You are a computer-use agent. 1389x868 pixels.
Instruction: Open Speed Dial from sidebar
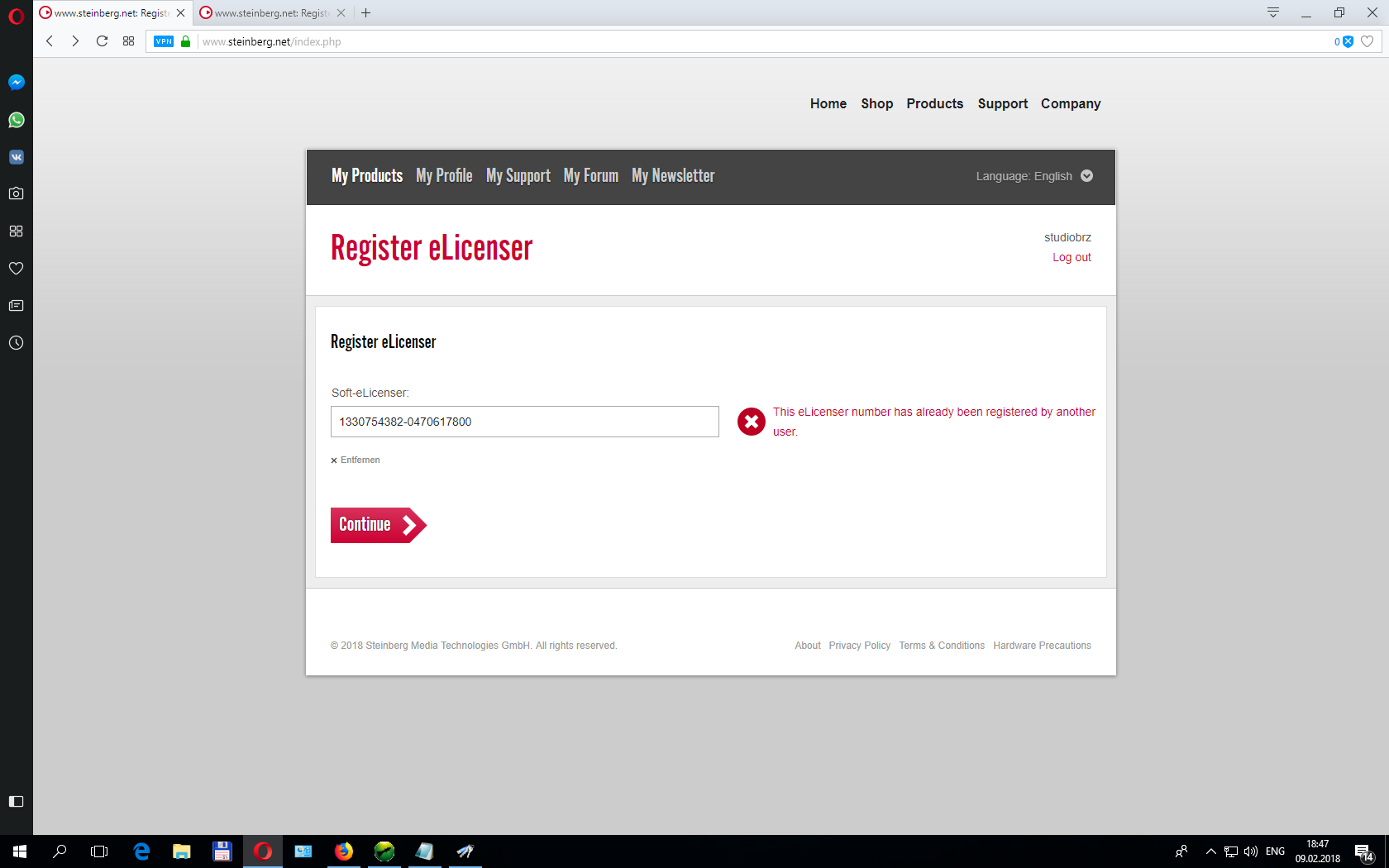click(16, 231)
